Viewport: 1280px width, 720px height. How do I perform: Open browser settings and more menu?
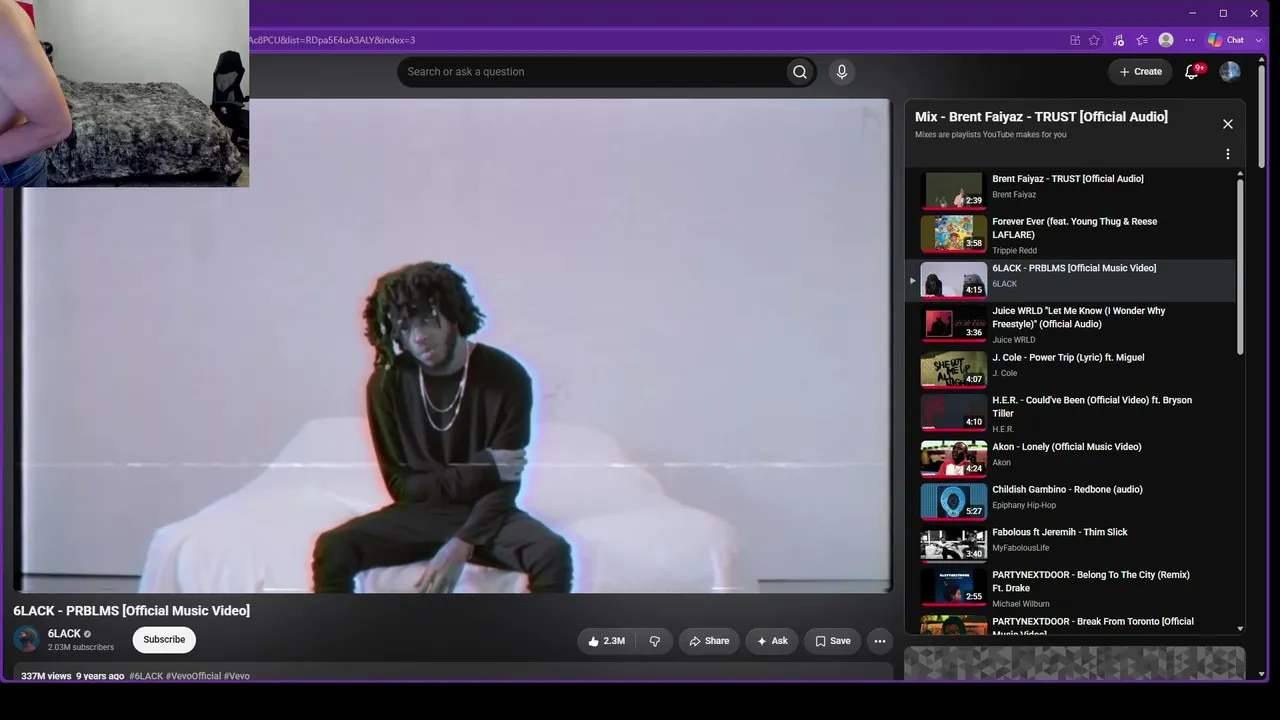click(1190, 40)
